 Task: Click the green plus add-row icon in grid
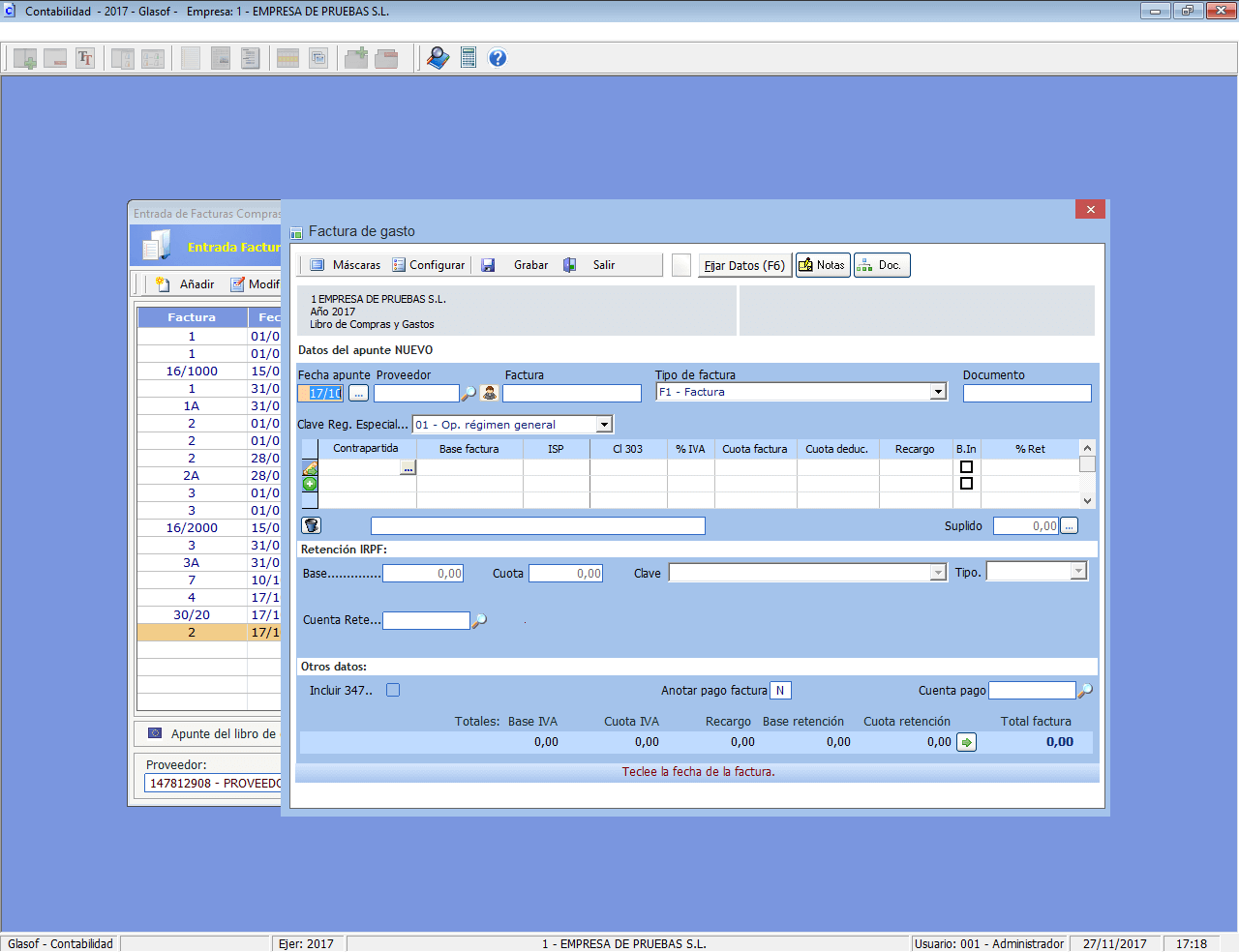point(310,484)
